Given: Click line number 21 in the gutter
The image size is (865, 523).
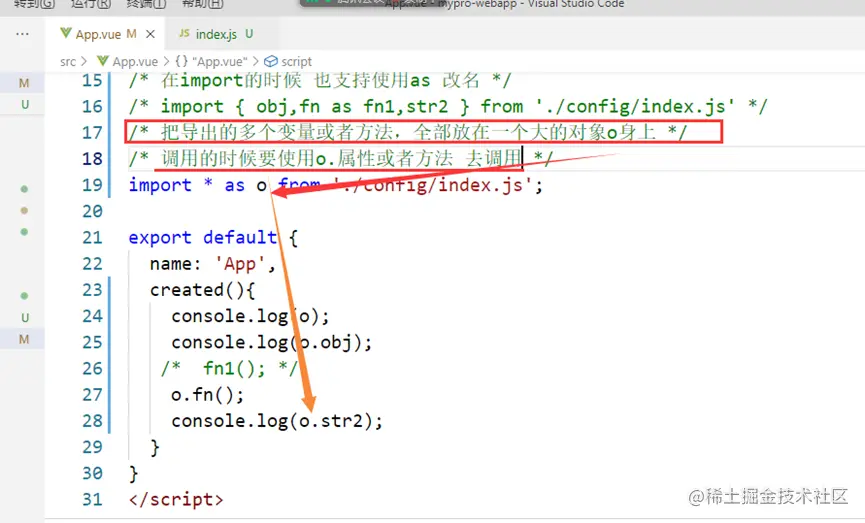Looking at the screenshot, I should point(92,238).
